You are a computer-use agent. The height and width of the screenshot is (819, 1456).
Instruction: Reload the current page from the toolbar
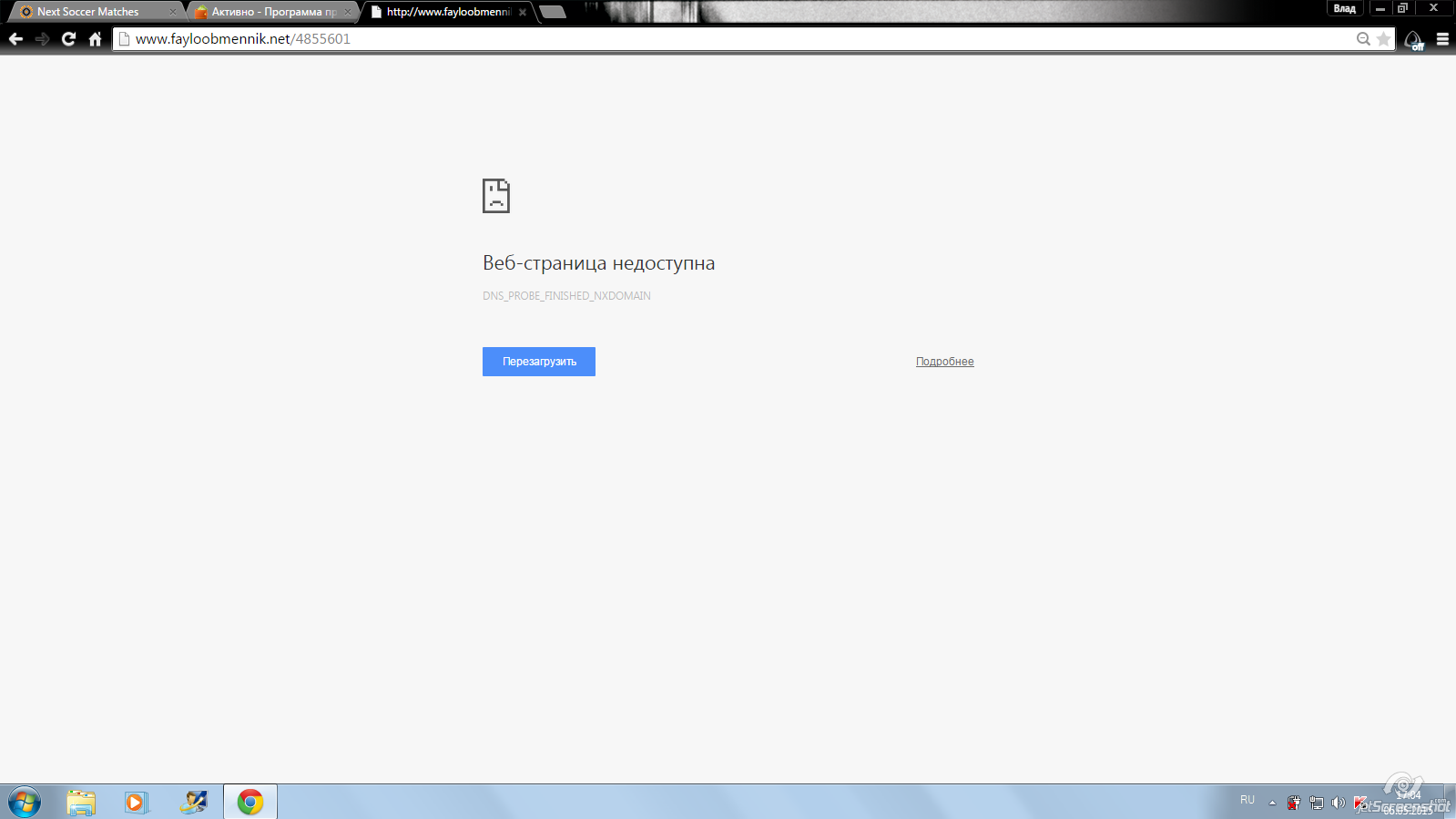pyautogui.click(x=68, y=39)
